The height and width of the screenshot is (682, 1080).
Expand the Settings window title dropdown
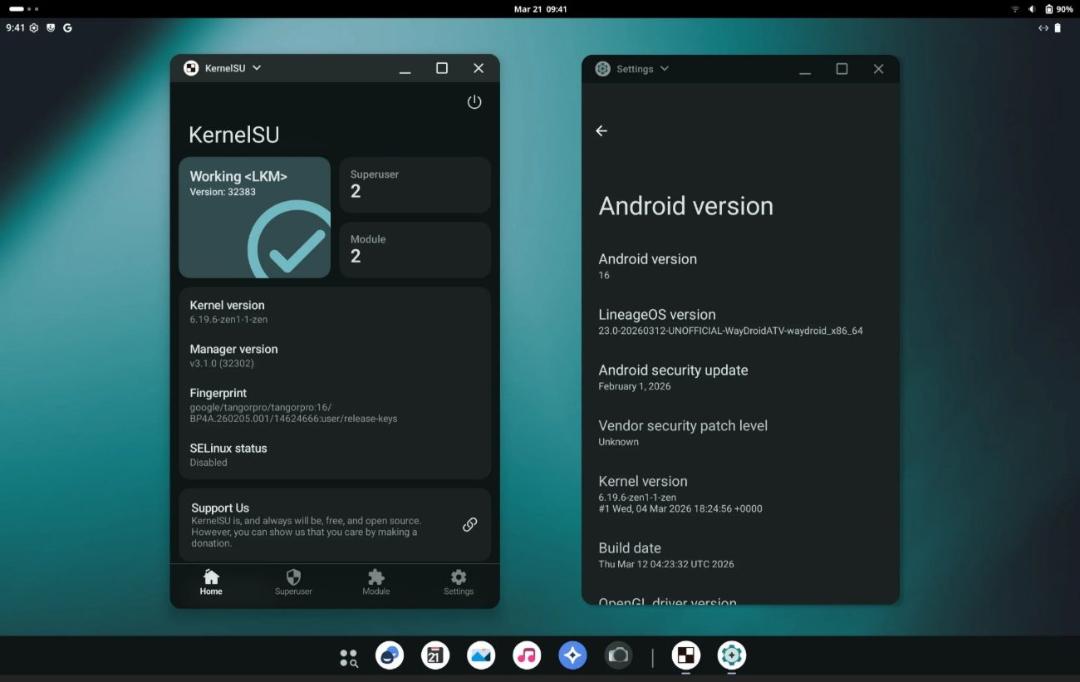pyautogui.click(x=664, y=69)
